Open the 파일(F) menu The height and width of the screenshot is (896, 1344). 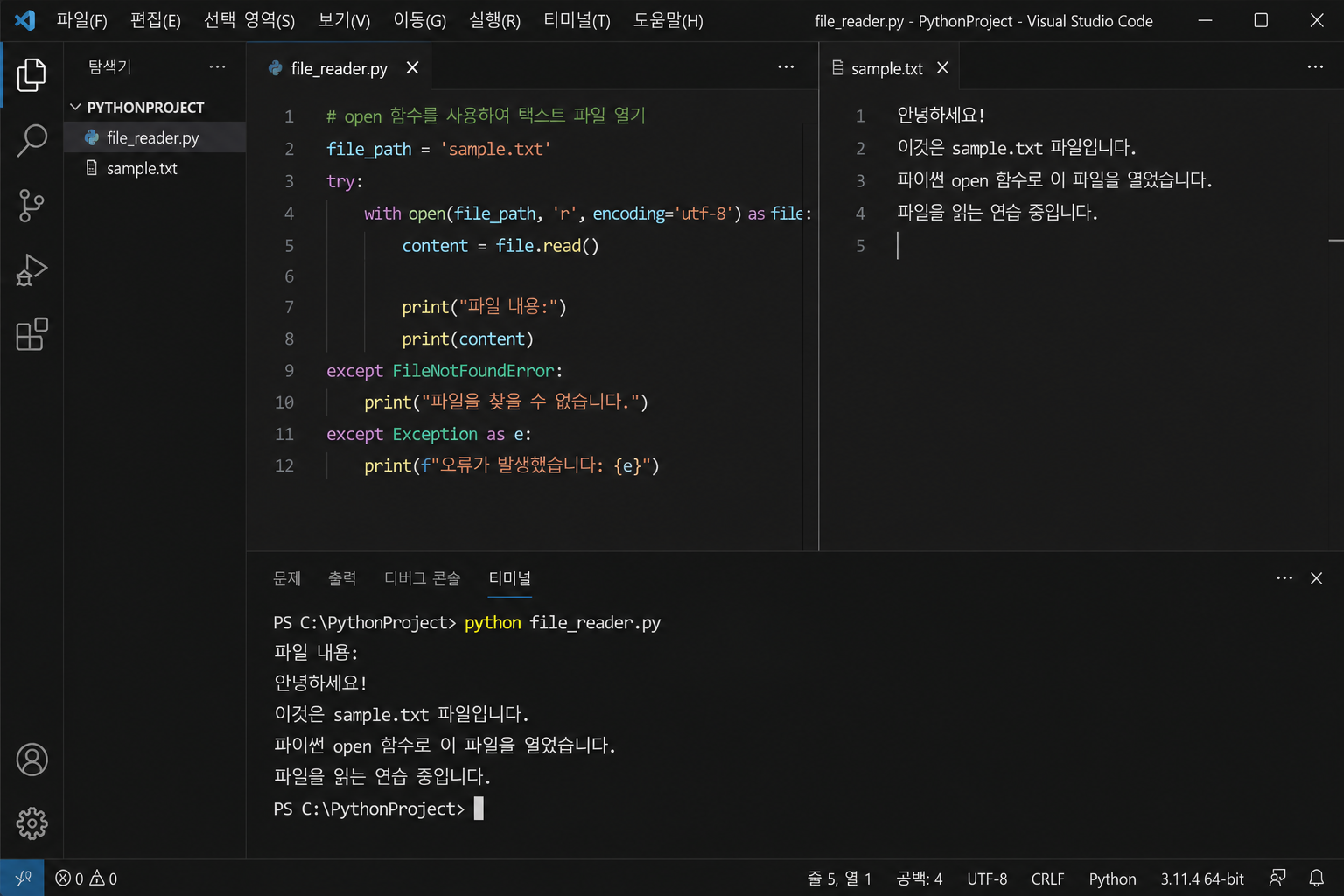[x=81, y=20]
